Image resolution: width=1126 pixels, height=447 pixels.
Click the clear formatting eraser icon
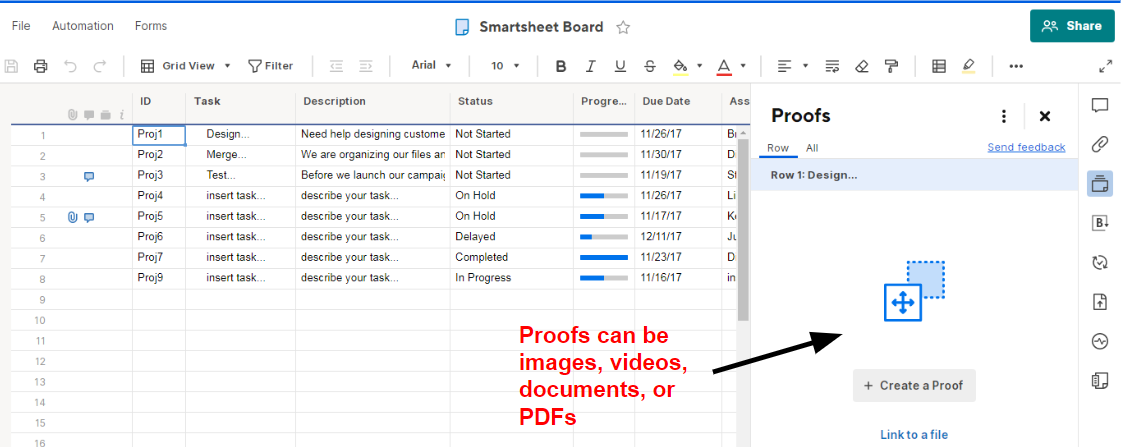pos(862,66)
